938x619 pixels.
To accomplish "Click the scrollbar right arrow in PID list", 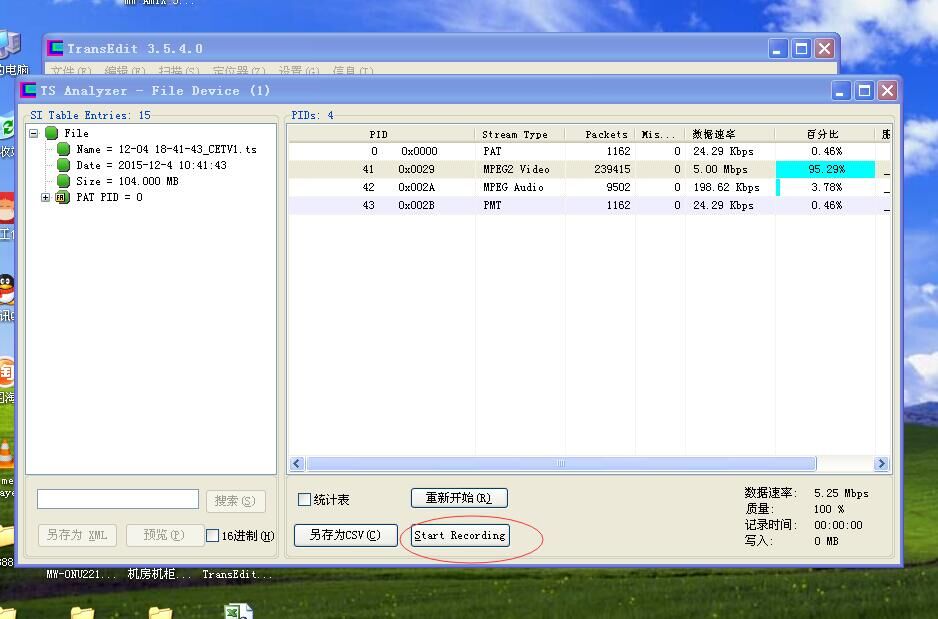I will tap(881, 464).
